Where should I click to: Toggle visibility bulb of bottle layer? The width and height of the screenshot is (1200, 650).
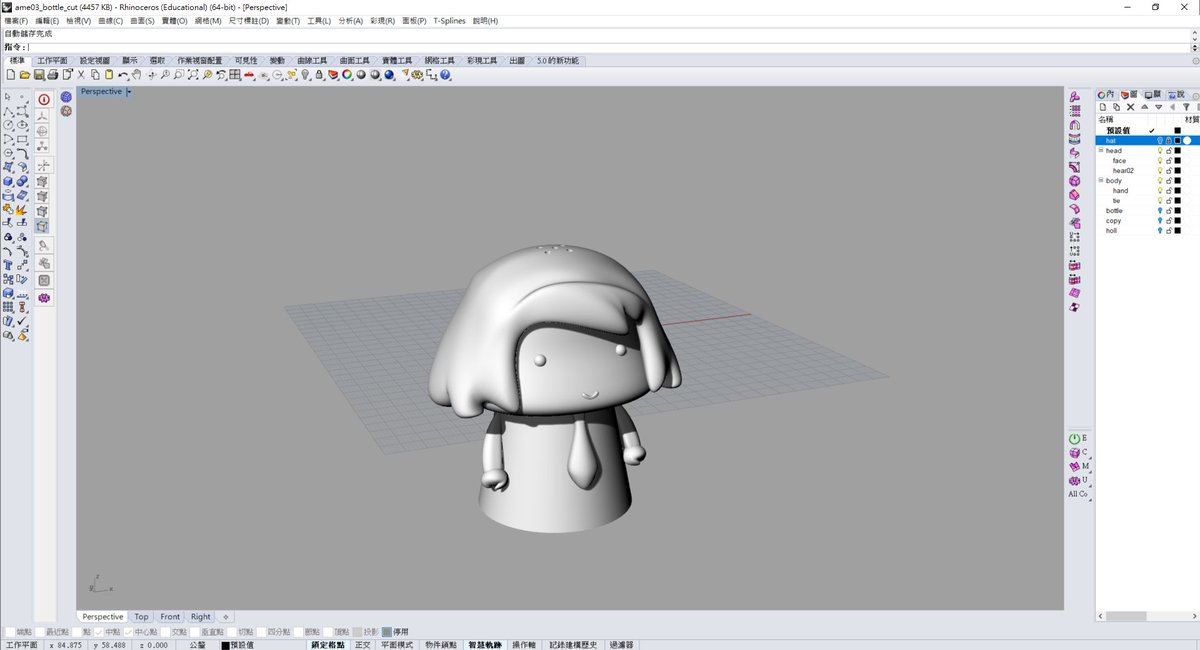1160,211
